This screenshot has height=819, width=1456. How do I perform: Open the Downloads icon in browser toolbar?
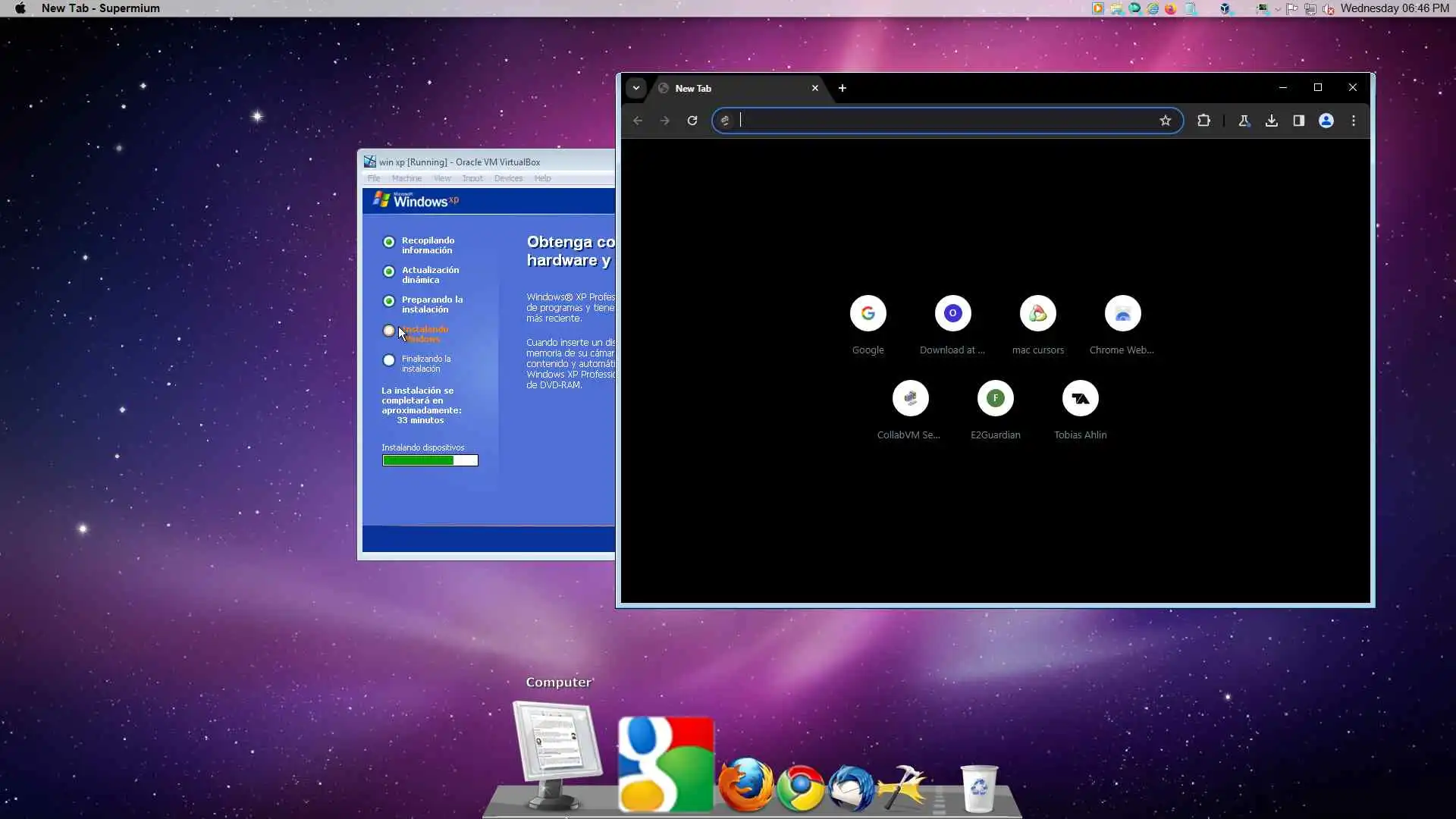pos(1272,121)
